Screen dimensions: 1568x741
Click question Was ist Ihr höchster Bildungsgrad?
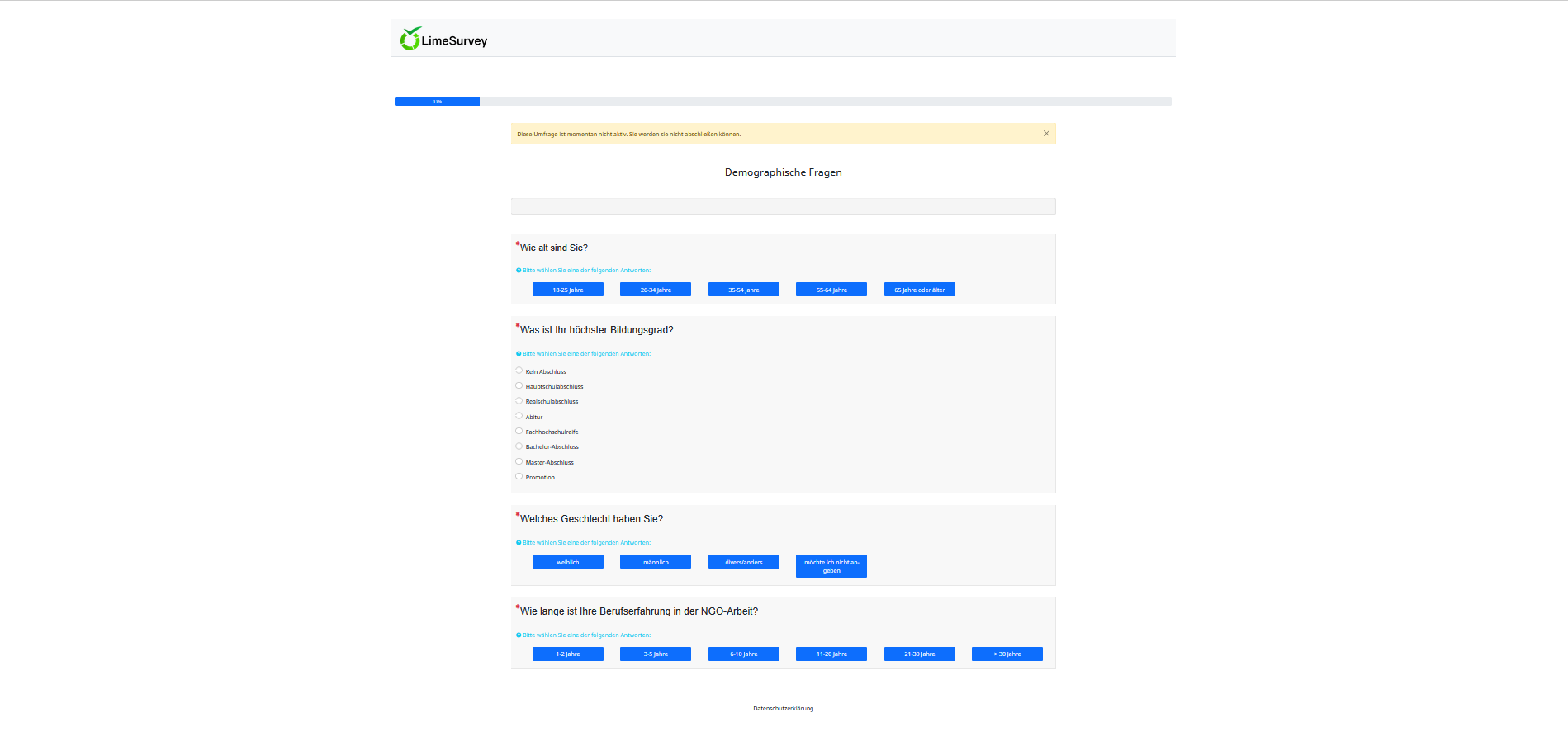[x=597, y=330]
